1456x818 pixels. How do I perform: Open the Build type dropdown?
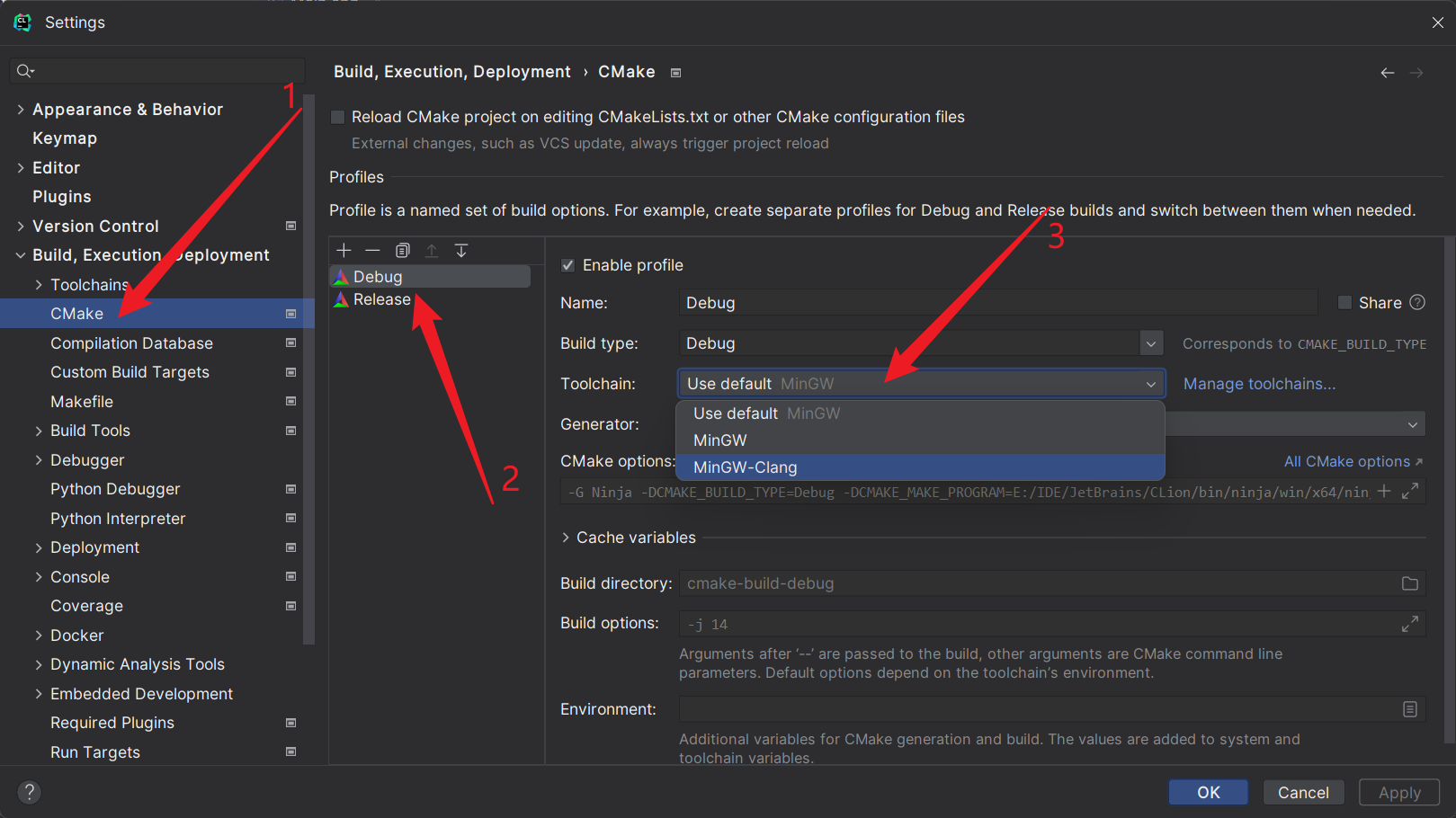pyautogui.click(x=1150, y=343)
